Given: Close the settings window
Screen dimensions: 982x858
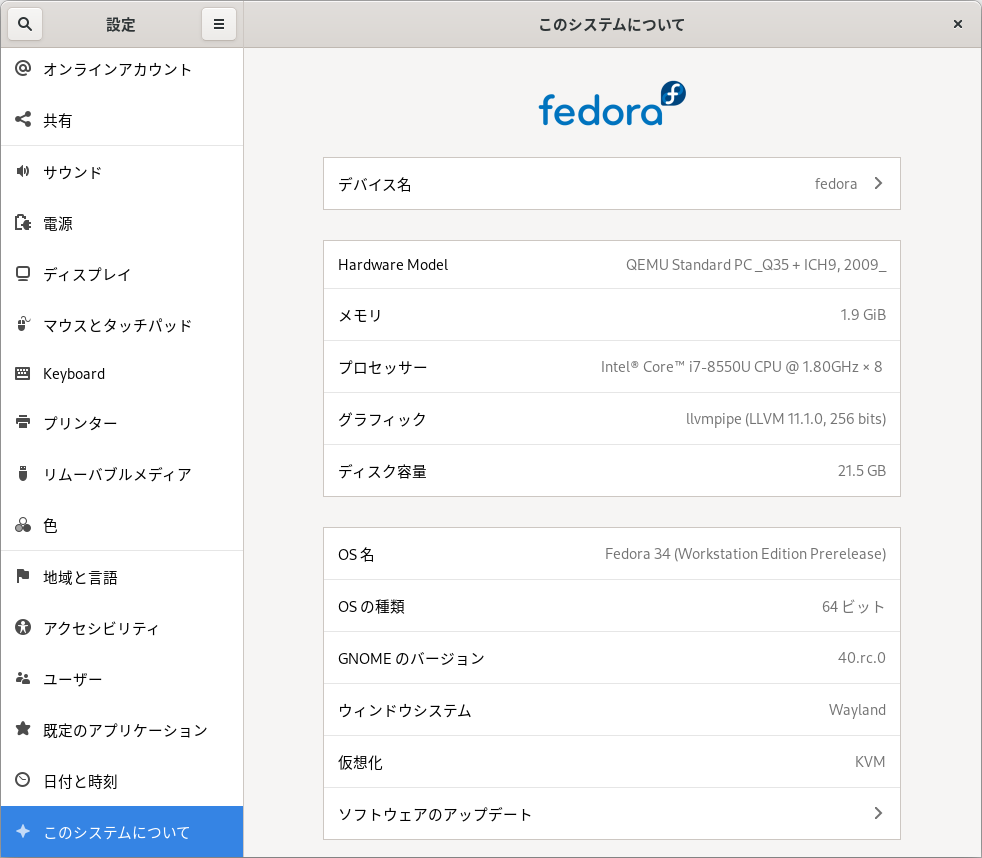Looking at the screenshot, I should 958,24.
